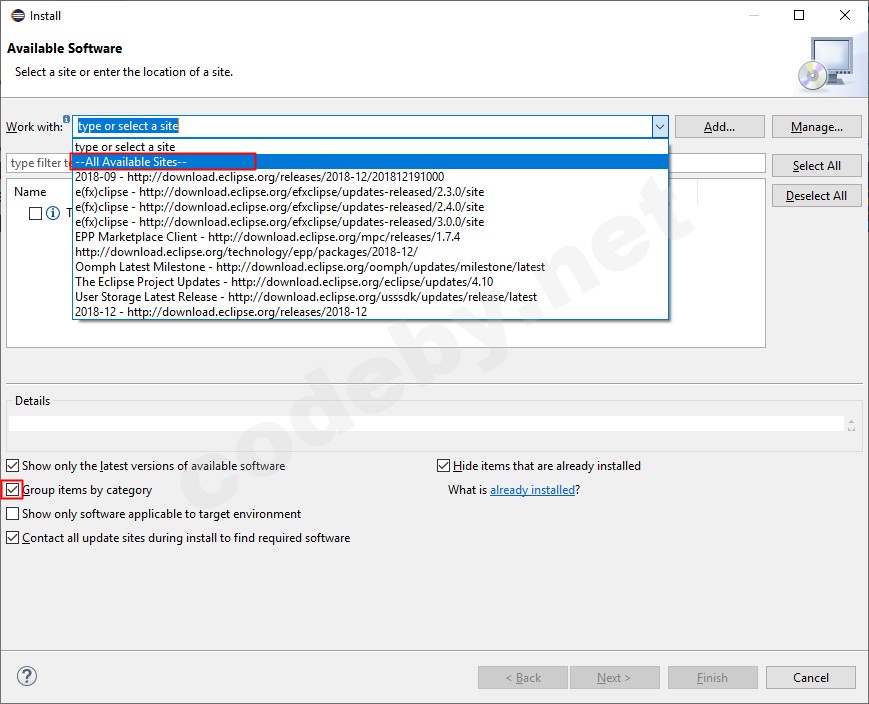Pick The Eclipse Project Updates 4.10 site

370,282
